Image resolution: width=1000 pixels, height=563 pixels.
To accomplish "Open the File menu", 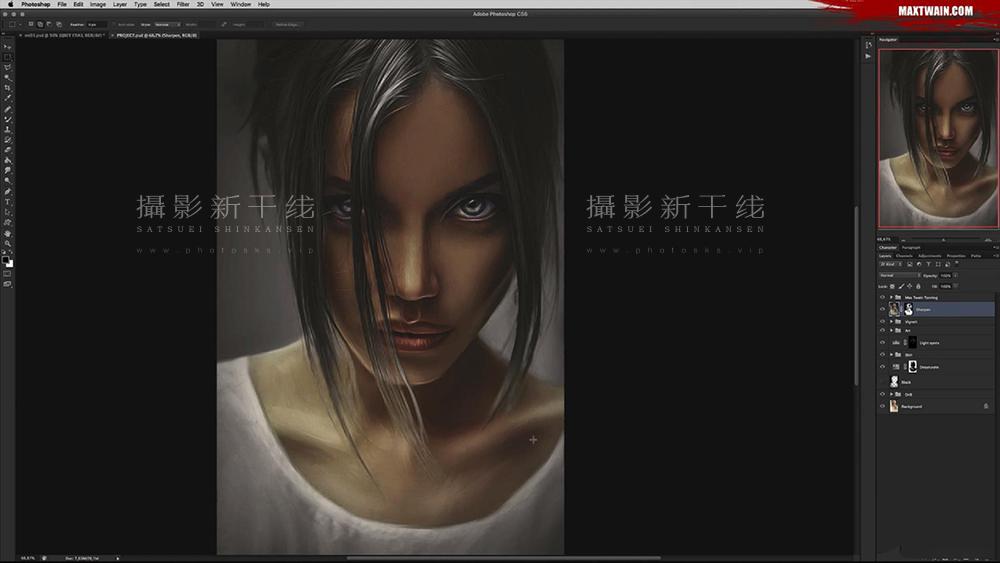I will pyautogui.click(x=62, y=4).
